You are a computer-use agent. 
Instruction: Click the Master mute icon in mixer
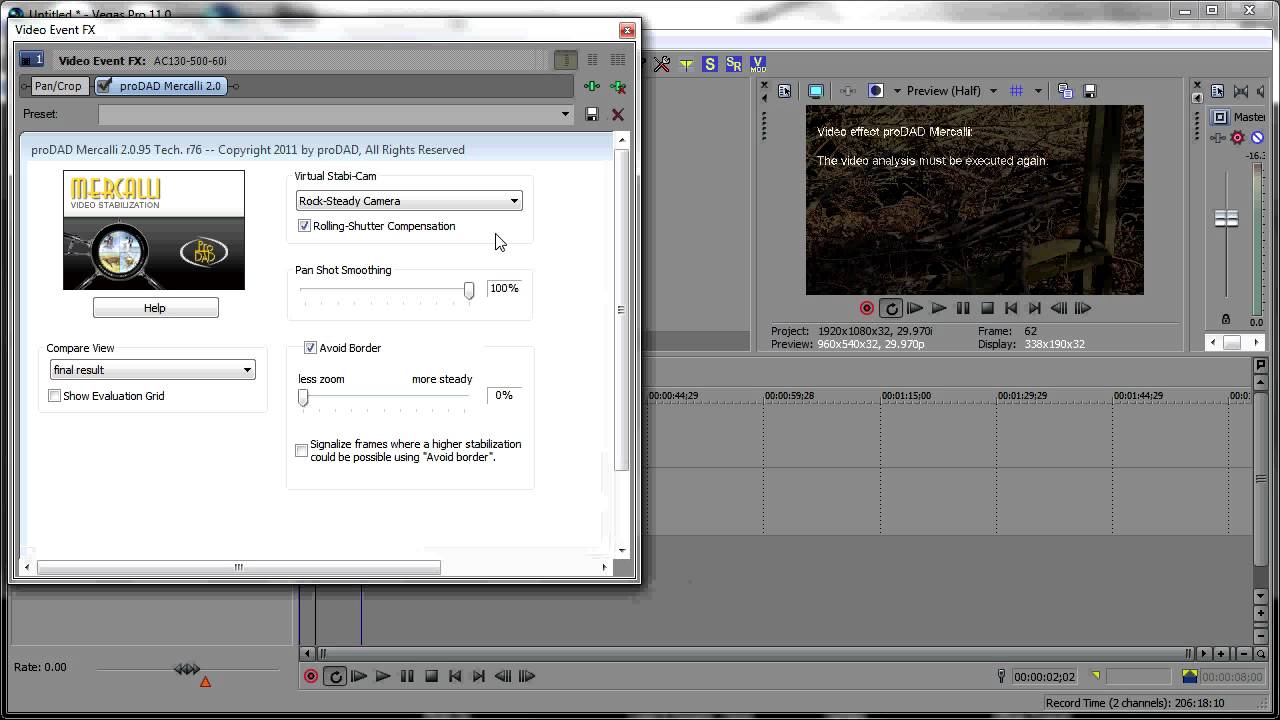1257,138
